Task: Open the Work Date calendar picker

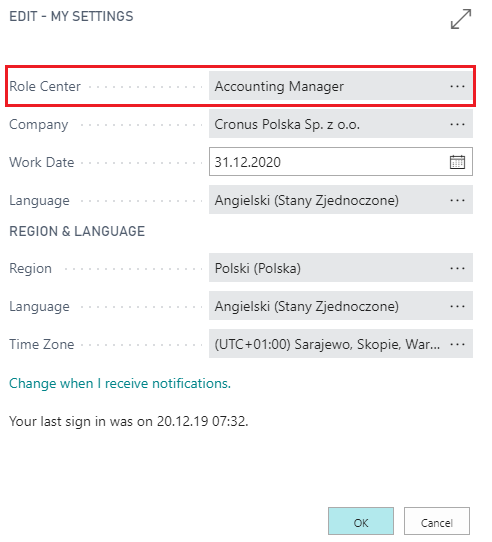Action: (x=457, y=162)
